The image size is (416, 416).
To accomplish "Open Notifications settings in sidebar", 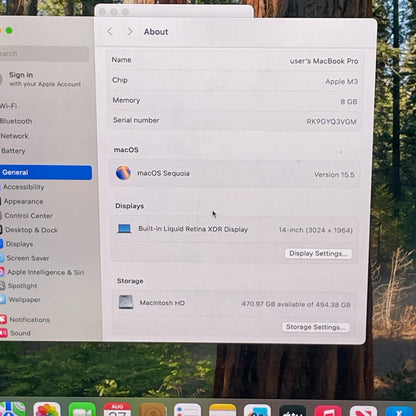I will click(x=29, y=319).
